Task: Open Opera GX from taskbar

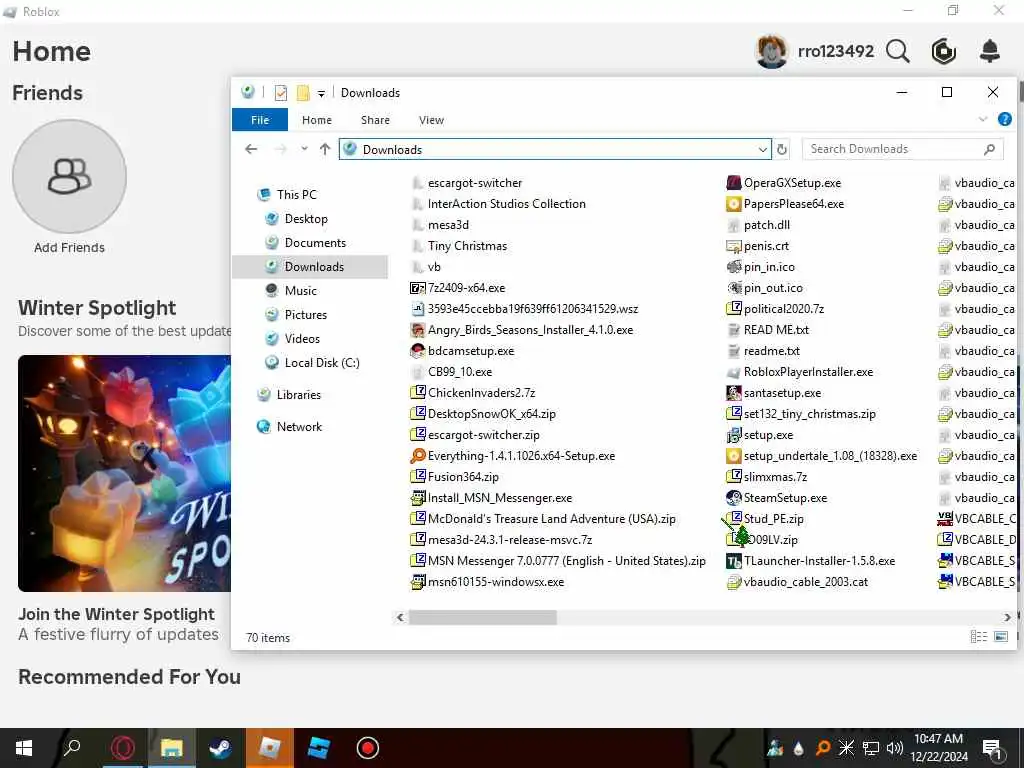Action: (122, 748)
